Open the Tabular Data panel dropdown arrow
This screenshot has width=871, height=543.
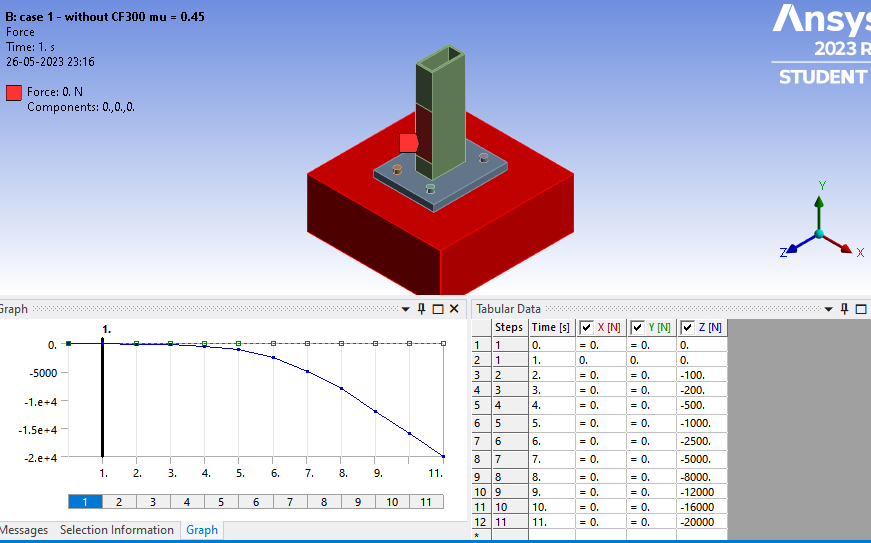(829, 309)
